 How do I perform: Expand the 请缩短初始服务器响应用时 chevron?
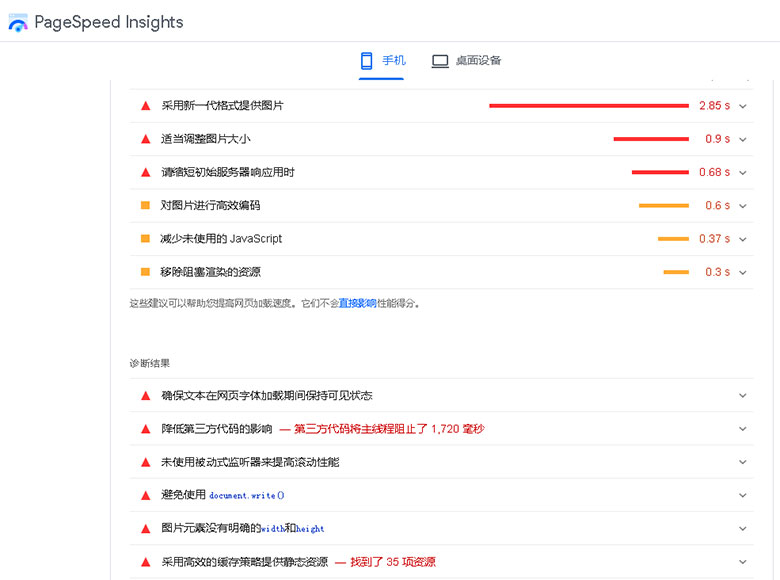coord(743,173)
